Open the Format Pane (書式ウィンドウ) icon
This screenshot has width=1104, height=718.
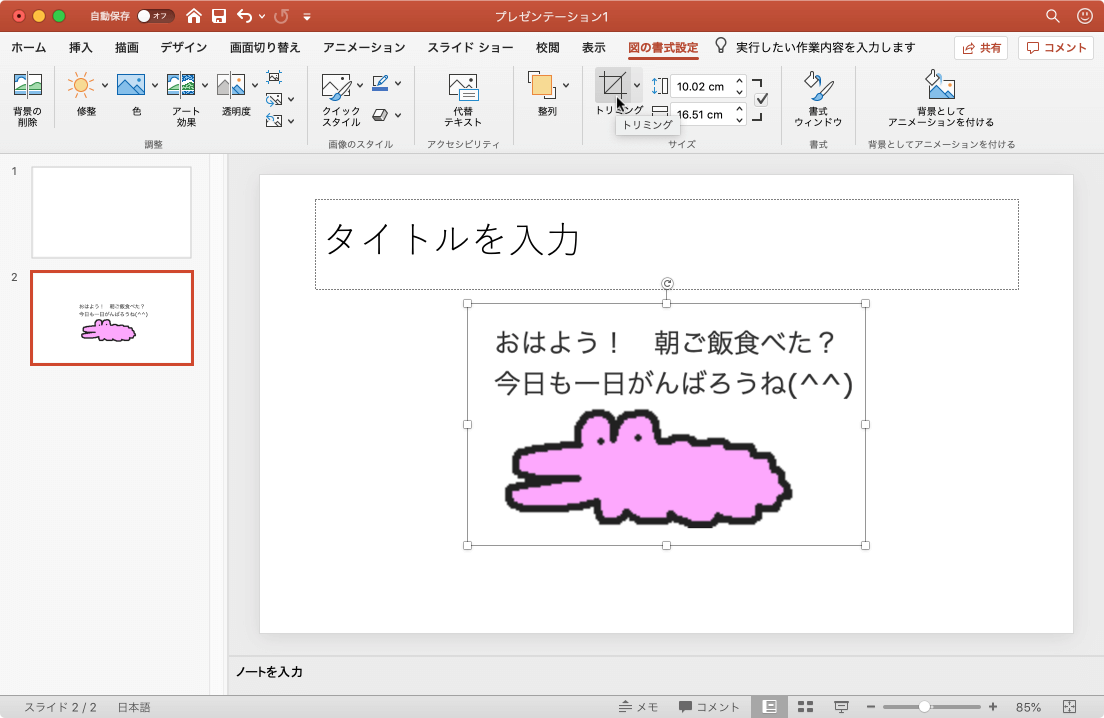(818, 88)
